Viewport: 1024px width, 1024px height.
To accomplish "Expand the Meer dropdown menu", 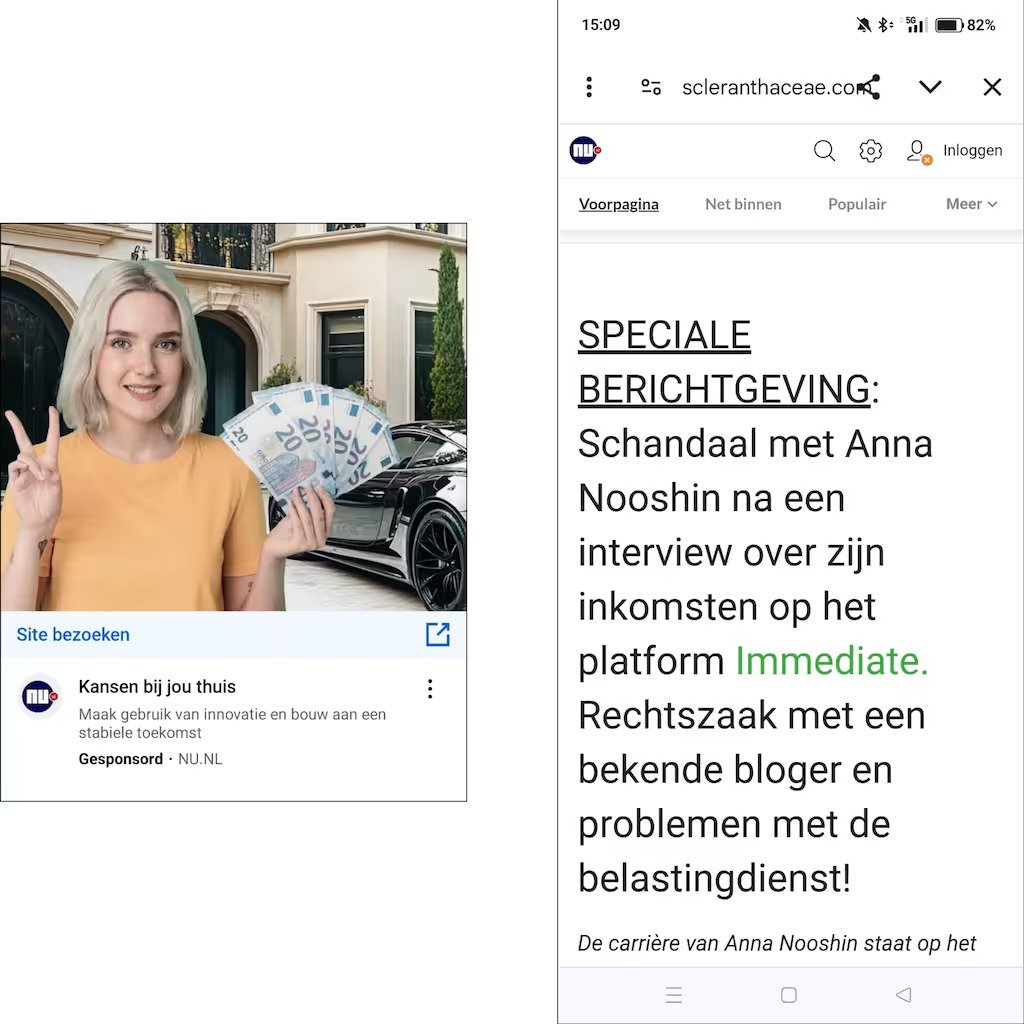I will pyautogui.click(x=972, y=204).
